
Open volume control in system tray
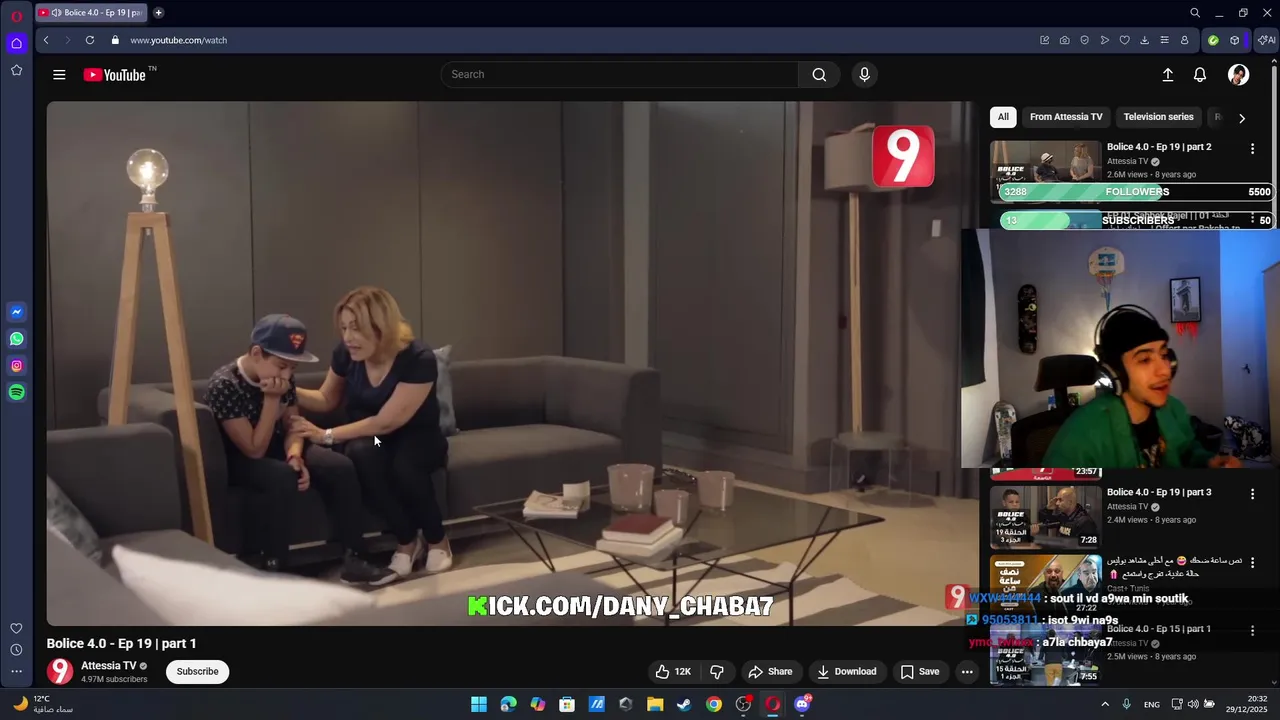point(1193,704)
